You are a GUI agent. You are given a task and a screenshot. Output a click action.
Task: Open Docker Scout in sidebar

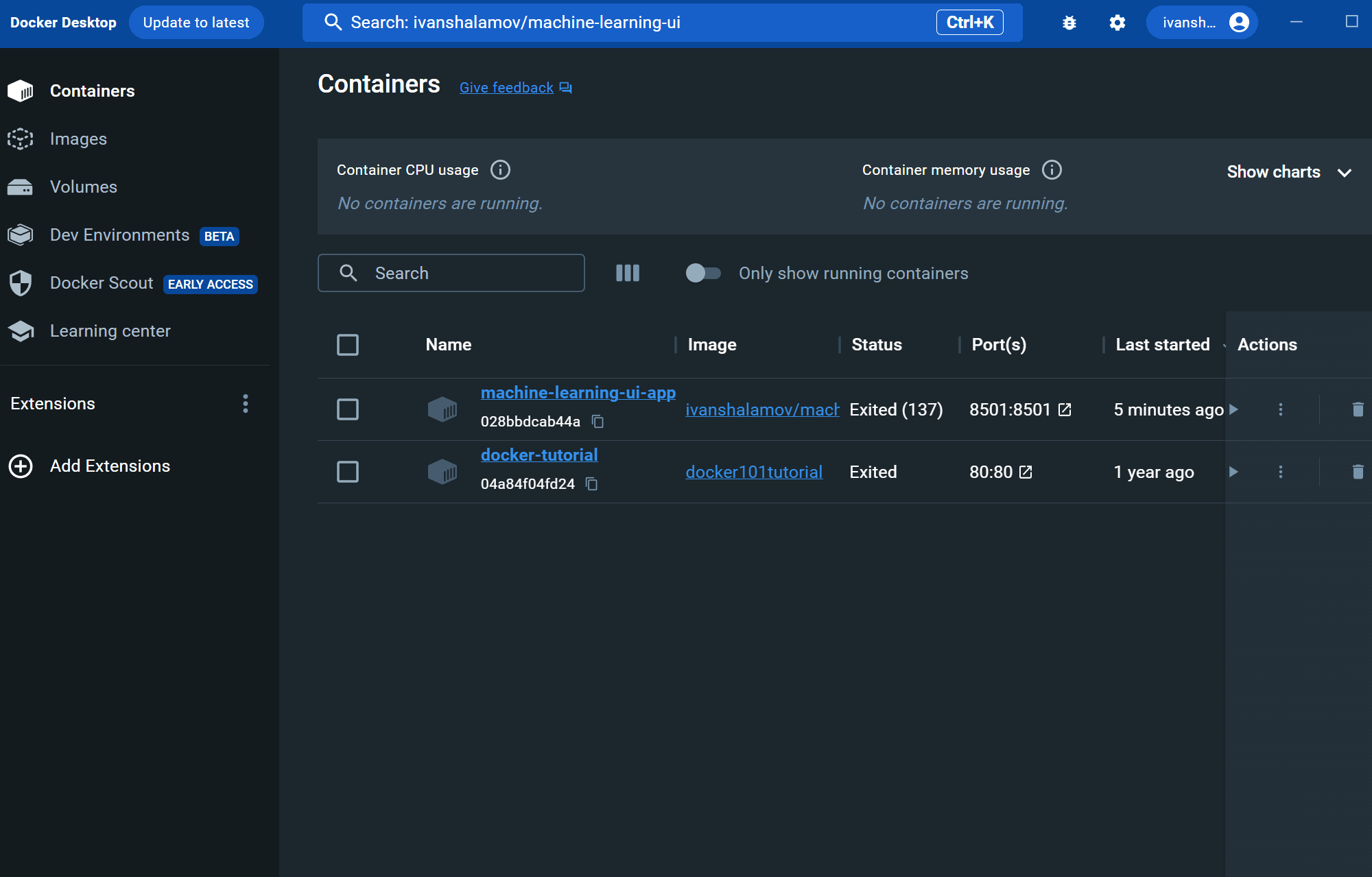coord(101,283)
